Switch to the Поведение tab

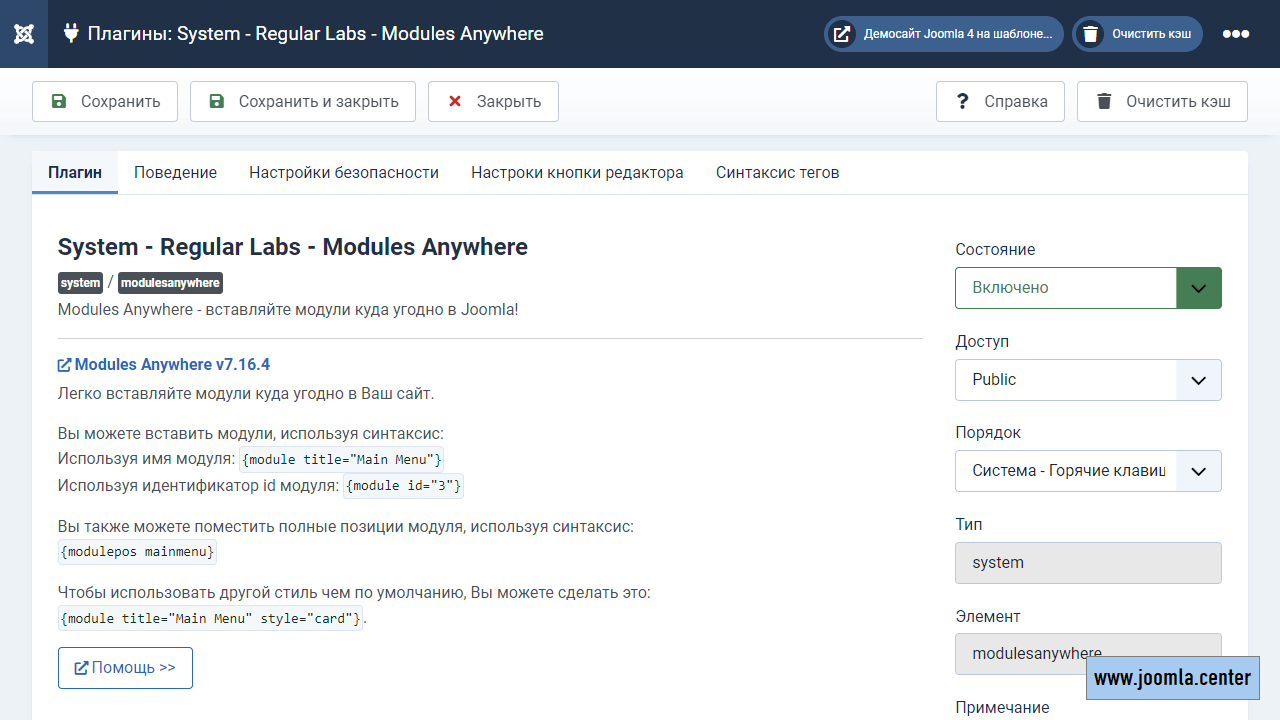(x=175, y=172)
